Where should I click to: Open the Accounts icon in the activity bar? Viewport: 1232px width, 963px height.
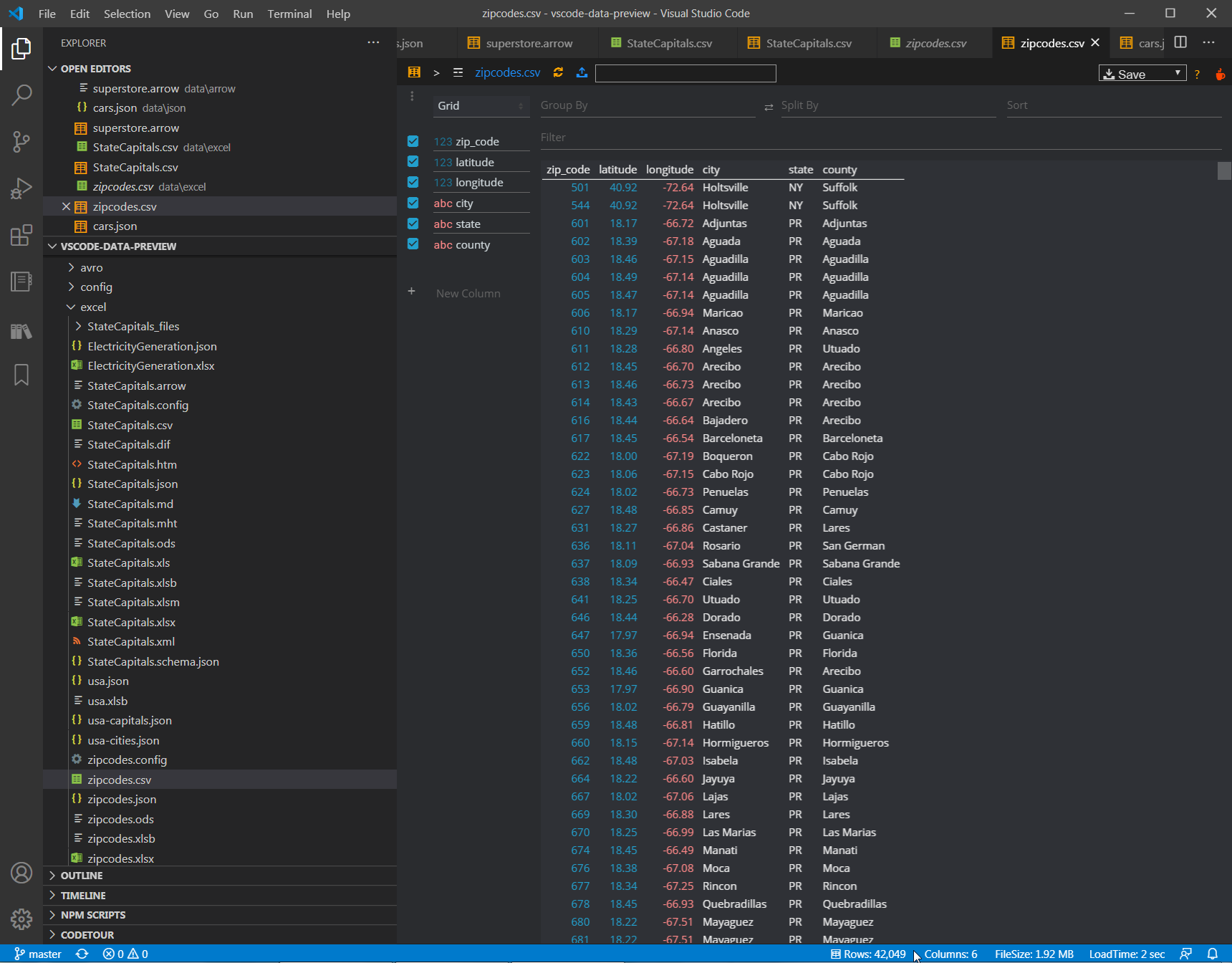(21, 873)
